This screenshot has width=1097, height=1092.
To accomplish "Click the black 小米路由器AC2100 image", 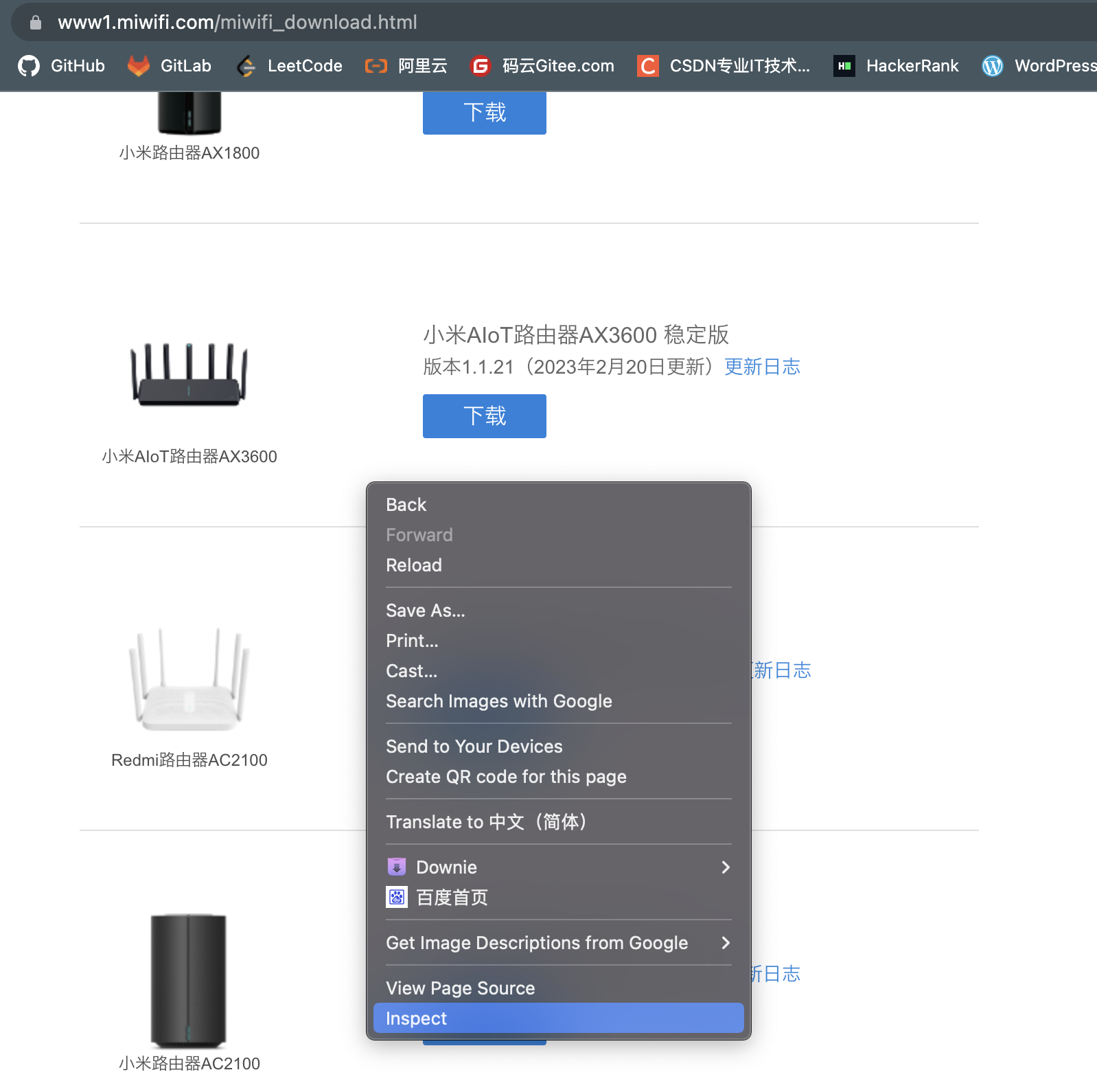I will (189, 981).
